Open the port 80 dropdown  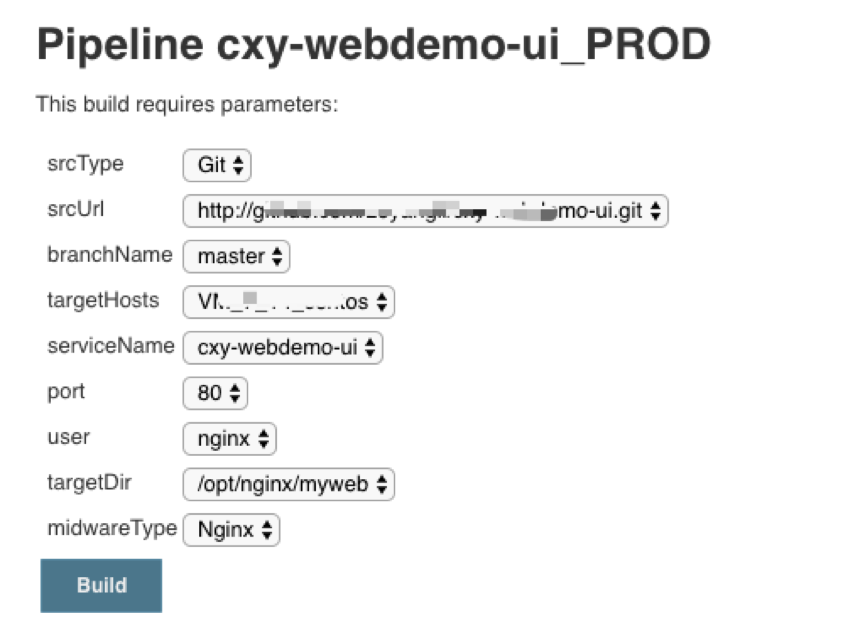click(x=215, y=393)
